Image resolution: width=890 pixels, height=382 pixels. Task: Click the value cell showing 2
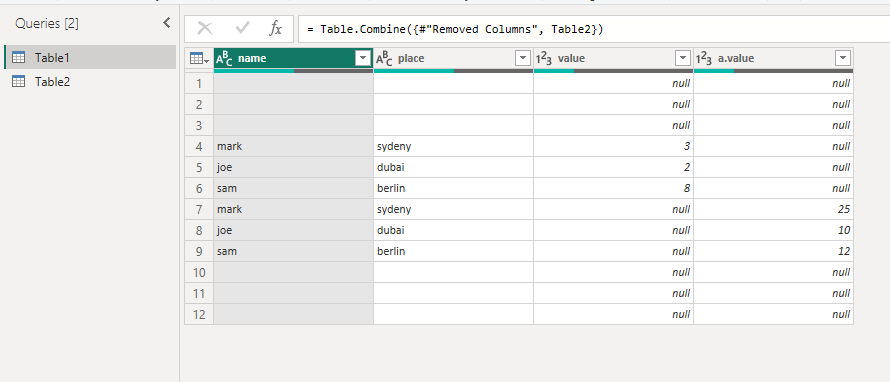pos(614,167)
